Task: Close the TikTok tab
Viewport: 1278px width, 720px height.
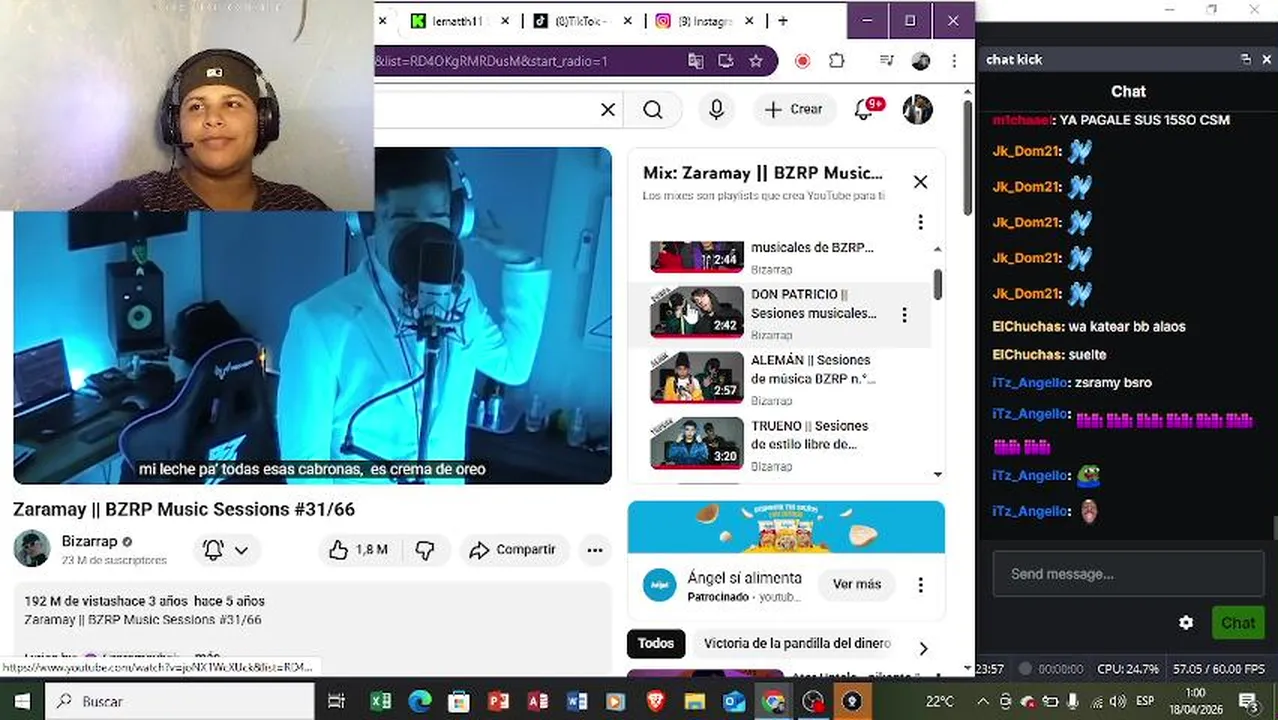Action: pyautogui.click(x=627, y=21)
